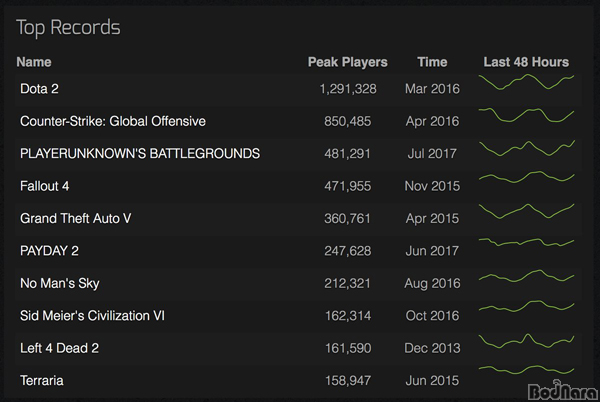This screenshot has width=600, height=402.
Task: Click the PAYDAY 2 sparkline graph
Action: pos(526,242)
